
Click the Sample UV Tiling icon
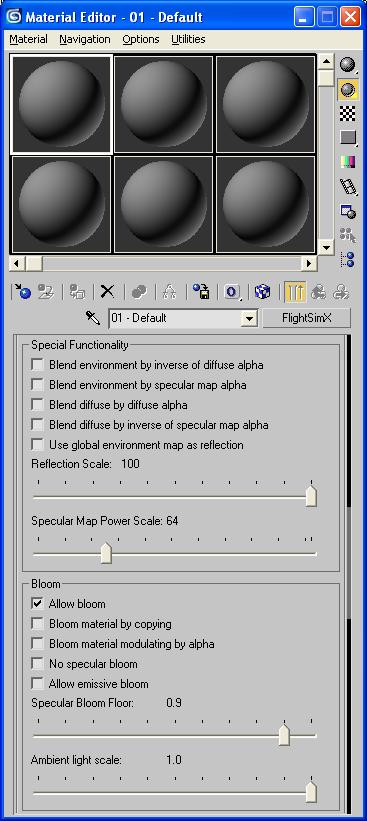point(348,138)
